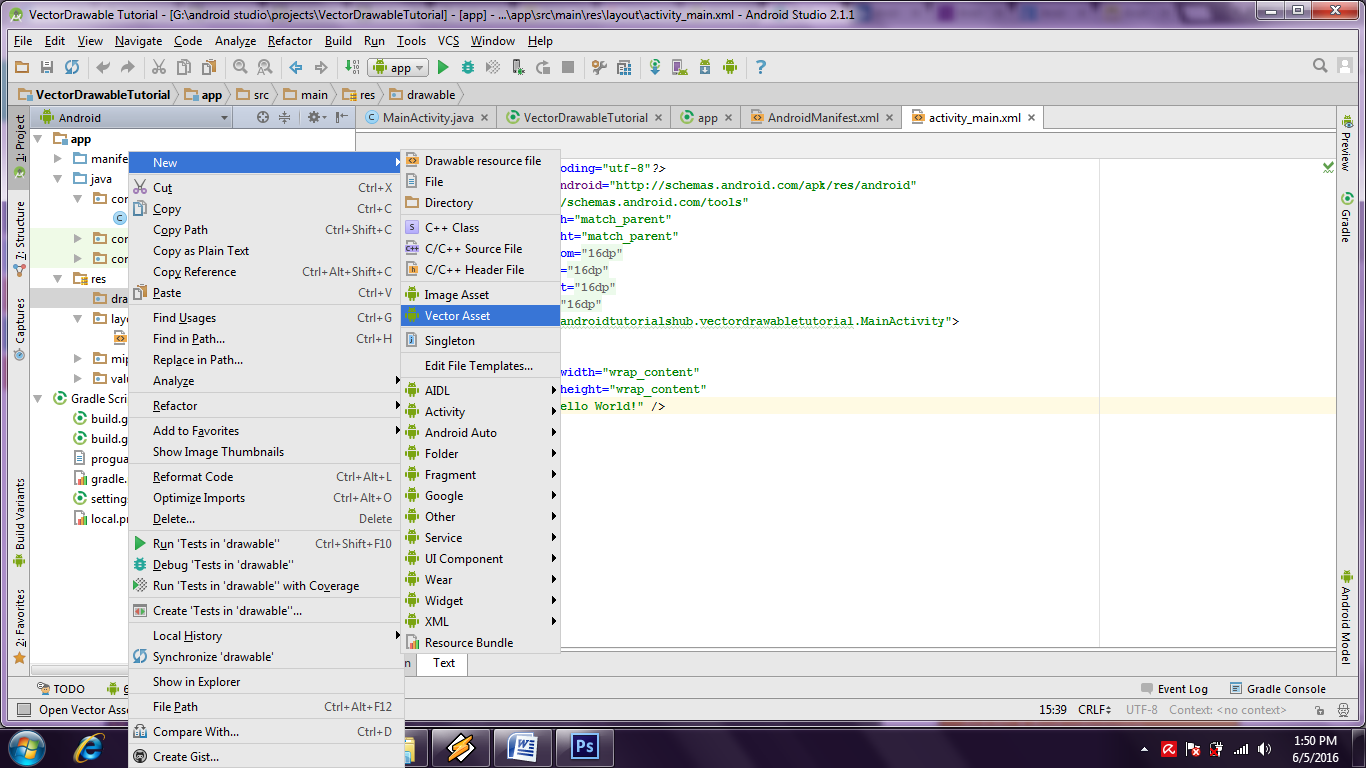
Task: Click the Cut scissors toolbar icon
Action: coord(159,67)
